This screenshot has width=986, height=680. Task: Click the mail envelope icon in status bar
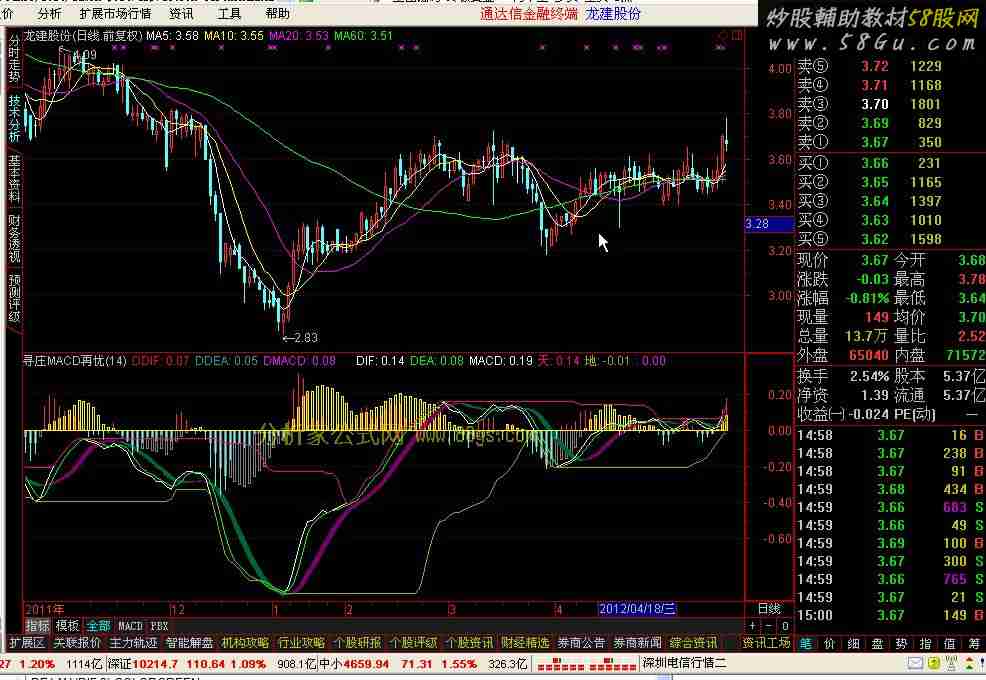916,663
